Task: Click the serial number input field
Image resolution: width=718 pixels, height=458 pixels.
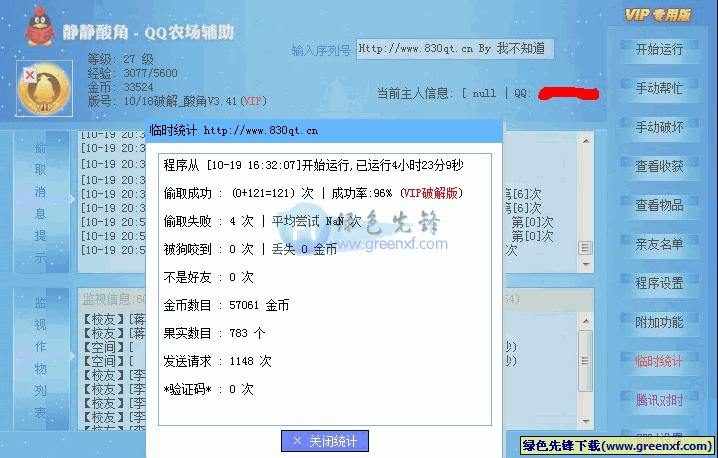Action: (x=455, y=49)
